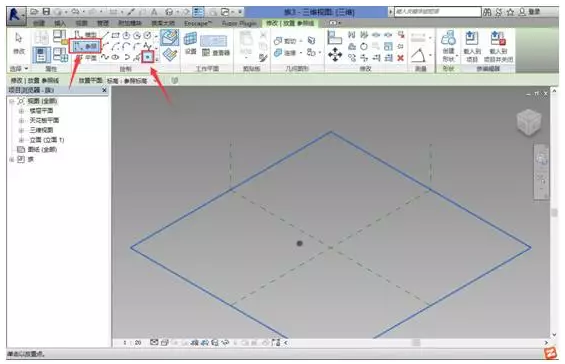Click the favorites star icon in title bar
Screen dimensions: 565x364
(x=510, y=12)
